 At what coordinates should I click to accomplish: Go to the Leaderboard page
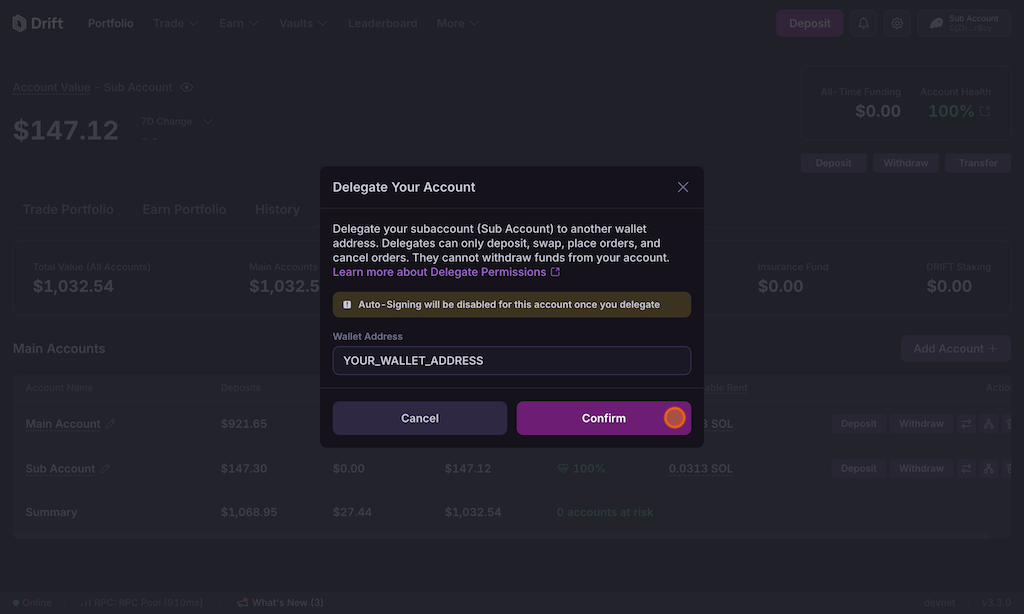click(x=382, y=23)
